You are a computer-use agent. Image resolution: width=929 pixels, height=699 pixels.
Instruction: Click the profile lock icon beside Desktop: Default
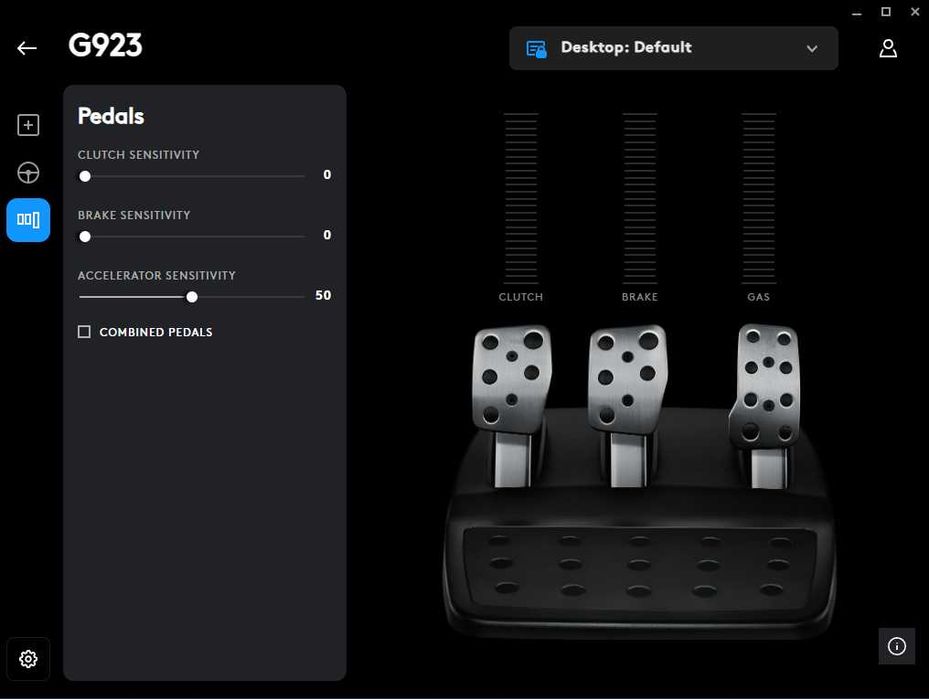tap(536, 49)
